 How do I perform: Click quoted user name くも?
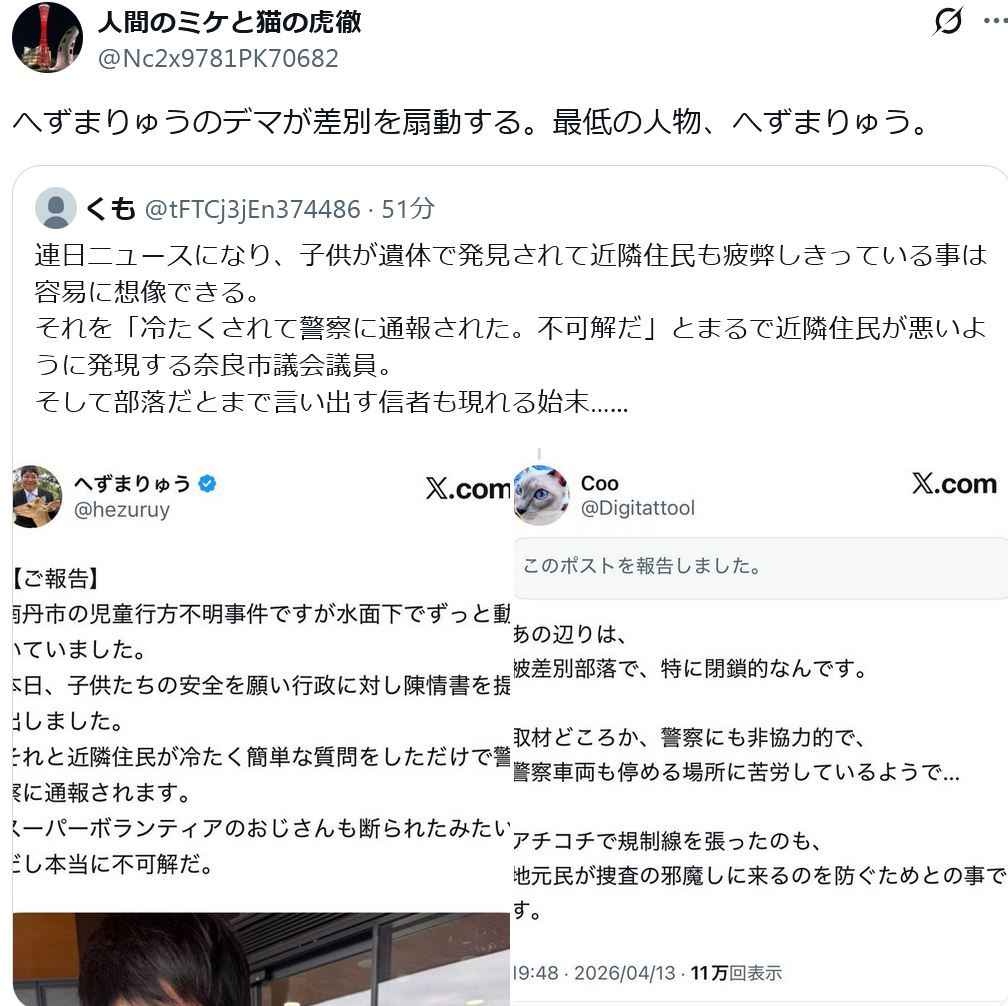tap(111, 208)
